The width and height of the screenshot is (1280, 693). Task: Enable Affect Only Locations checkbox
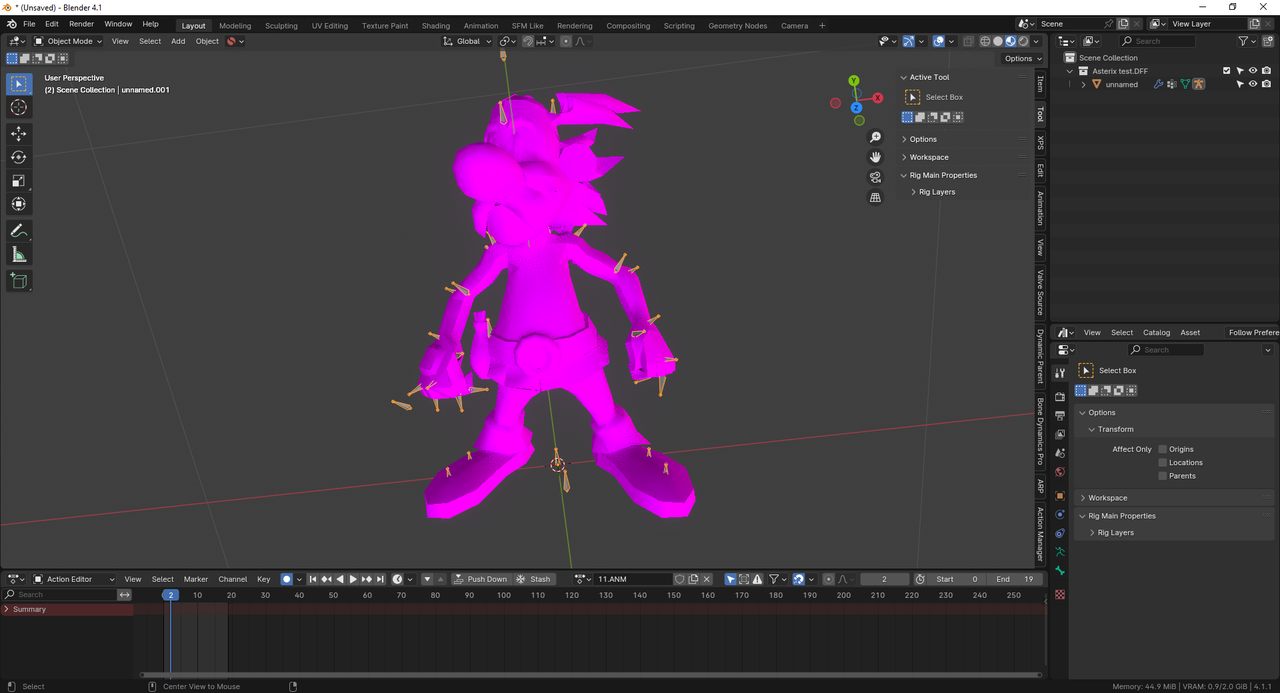pos(1162,462)
